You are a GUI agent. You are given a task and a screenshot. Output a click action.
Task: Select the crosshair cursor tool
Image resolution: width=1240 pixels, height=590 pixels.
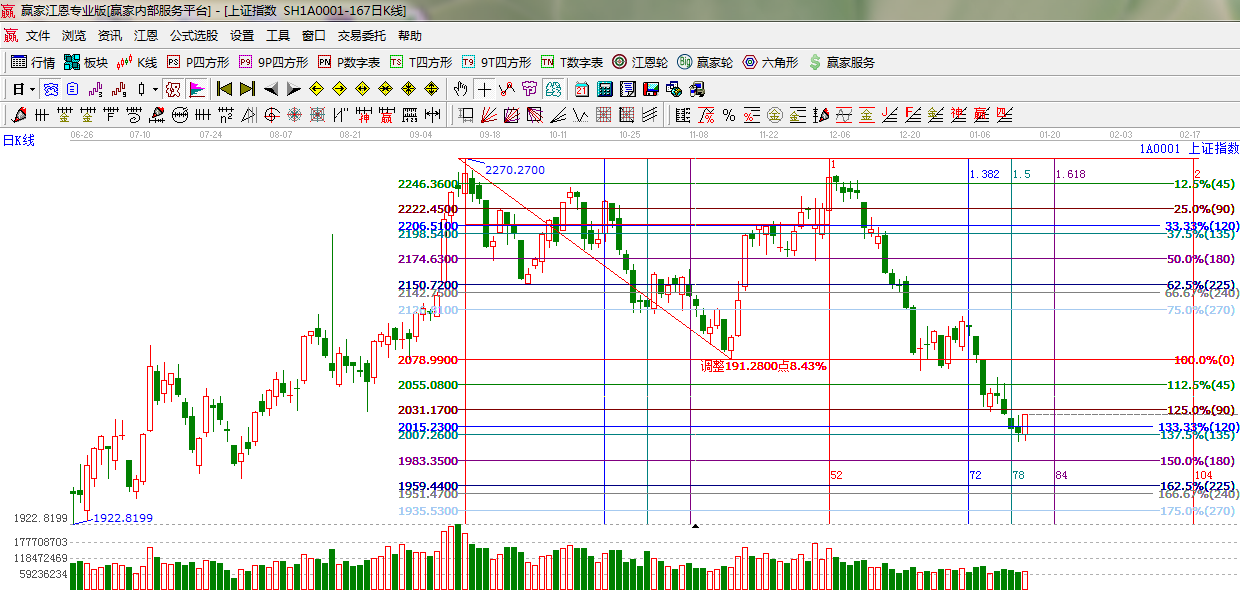click(x=483, y=89)
